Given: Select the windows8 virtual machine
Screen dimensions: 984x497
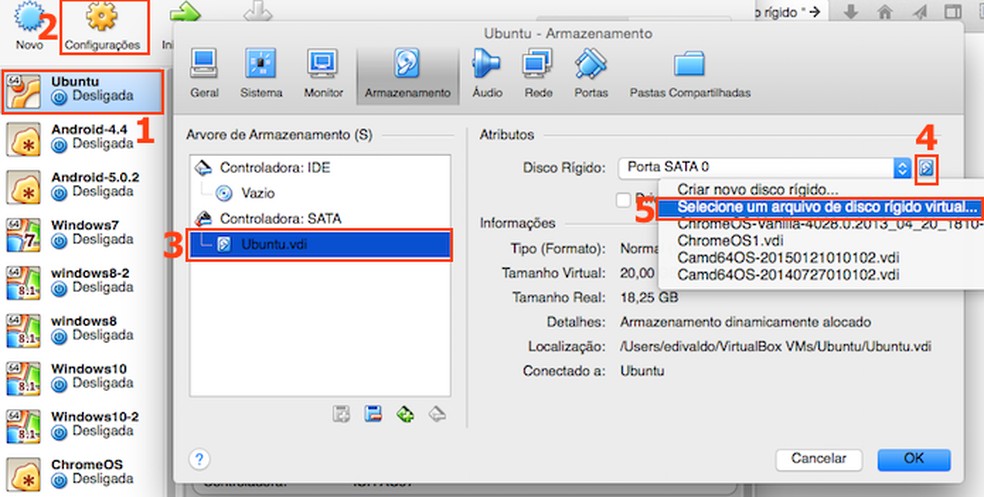Looking at the screenshot, I should click(x=82, y=329).
